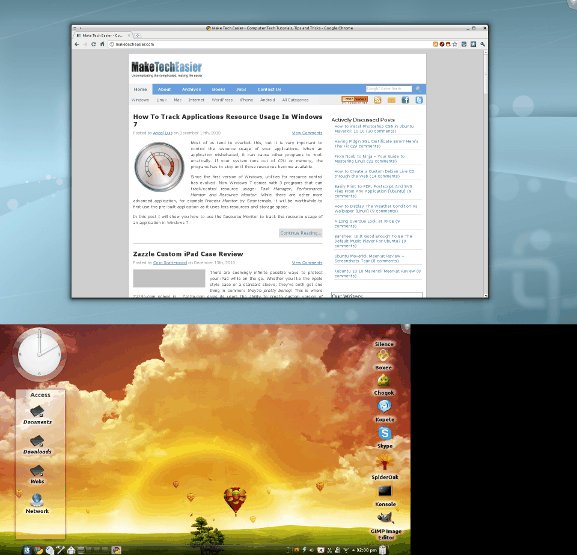View Comments on the Zazzle review
Screen dimensions: 577x555
point(307,262)
